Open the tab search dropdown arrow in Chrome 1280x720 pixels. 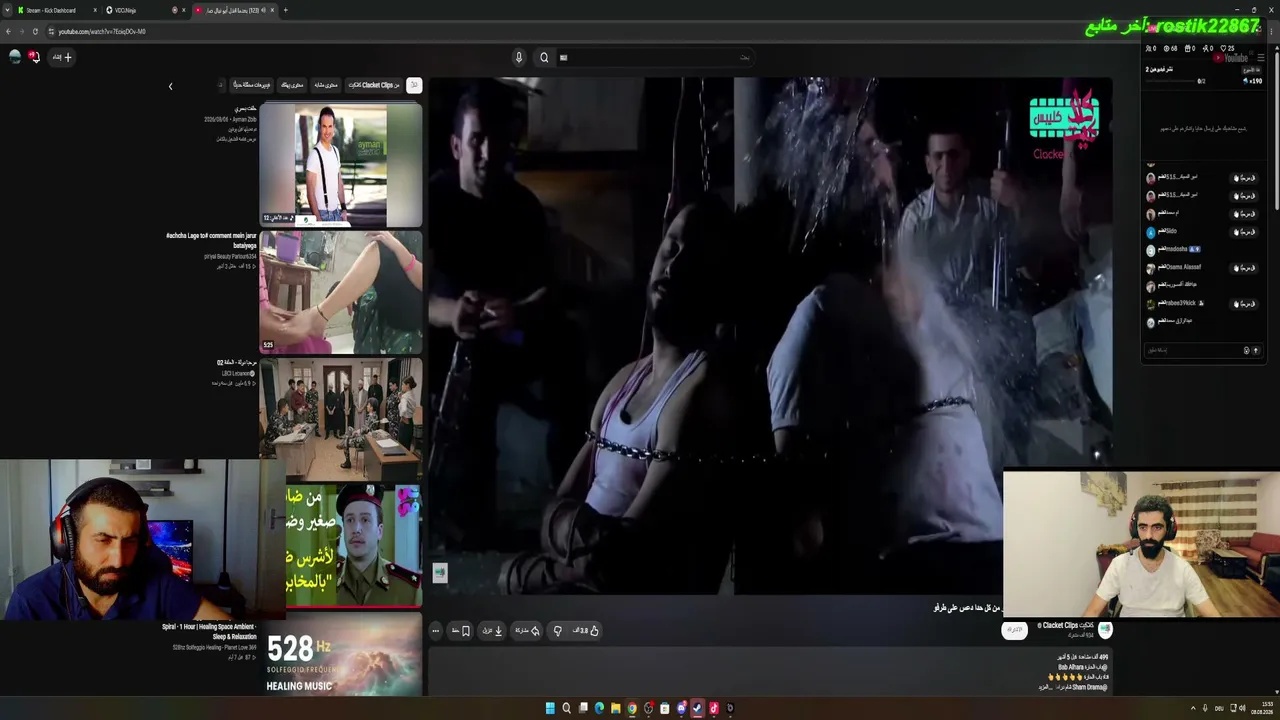click(x=7, y=10)
